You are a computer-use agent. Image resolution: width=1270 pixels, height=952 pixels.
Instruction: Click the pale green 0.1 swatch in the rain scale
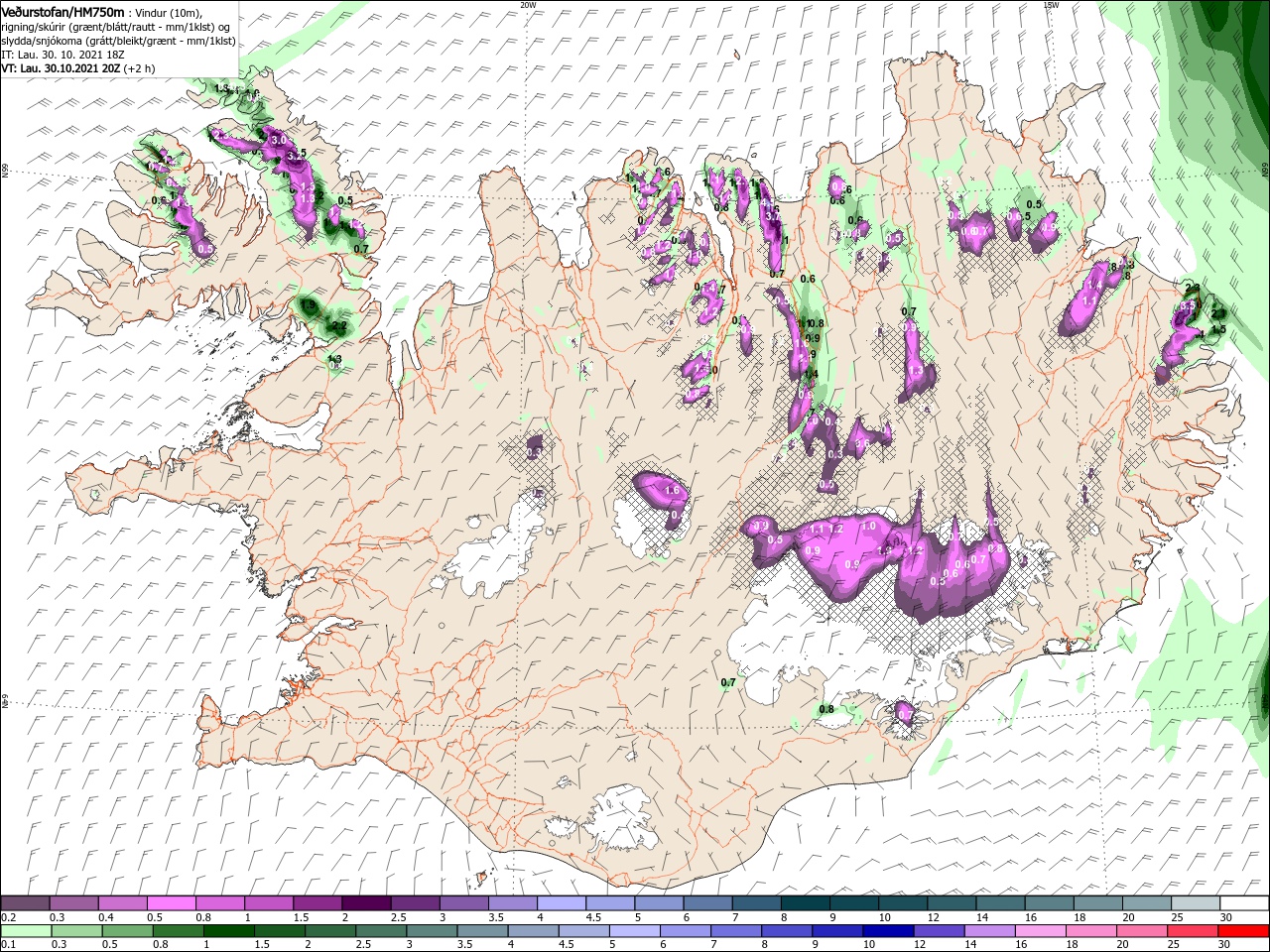coord(26,932)
